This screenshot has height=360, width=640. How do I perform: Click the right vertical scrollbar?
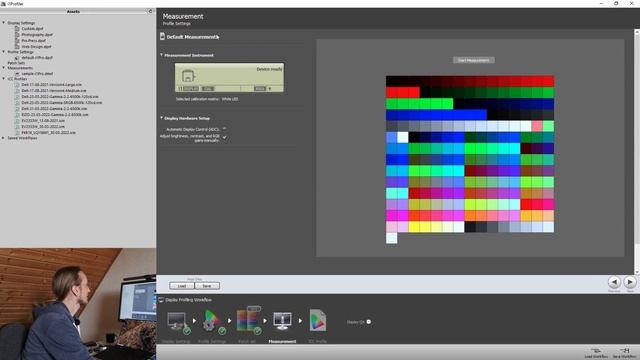(637, 152)
